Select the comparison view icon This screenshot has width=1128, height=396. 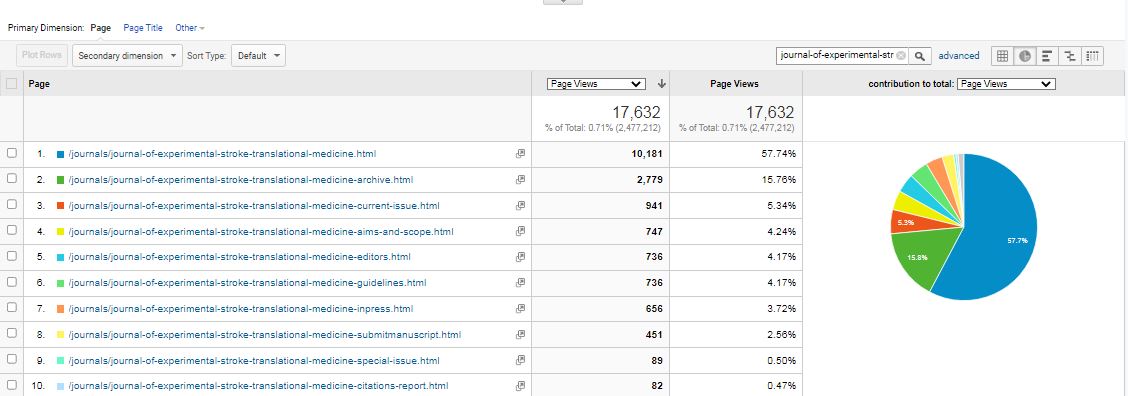[x=1070, y=55]
